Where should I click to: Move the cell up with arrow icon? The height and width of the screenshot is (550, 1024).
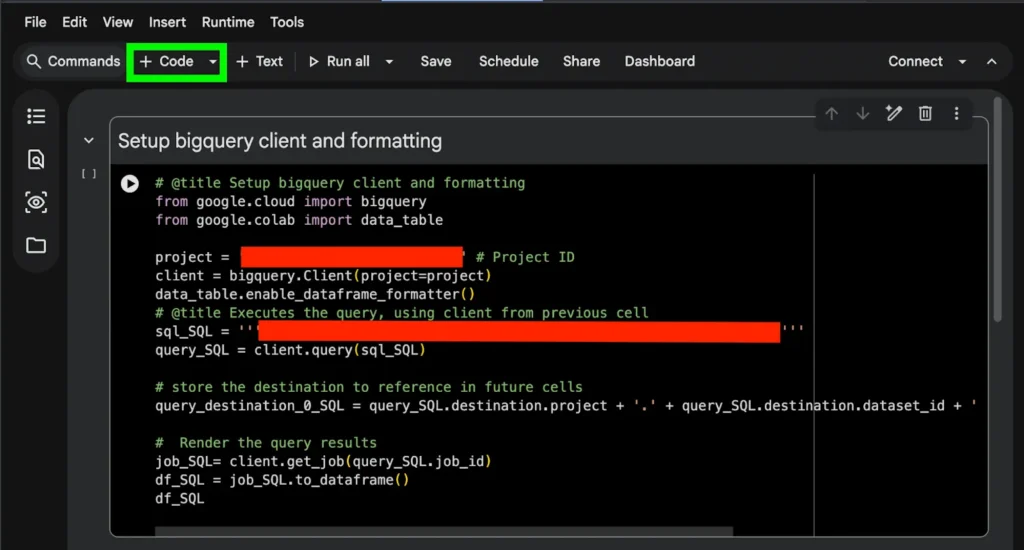tap(831, 114)
